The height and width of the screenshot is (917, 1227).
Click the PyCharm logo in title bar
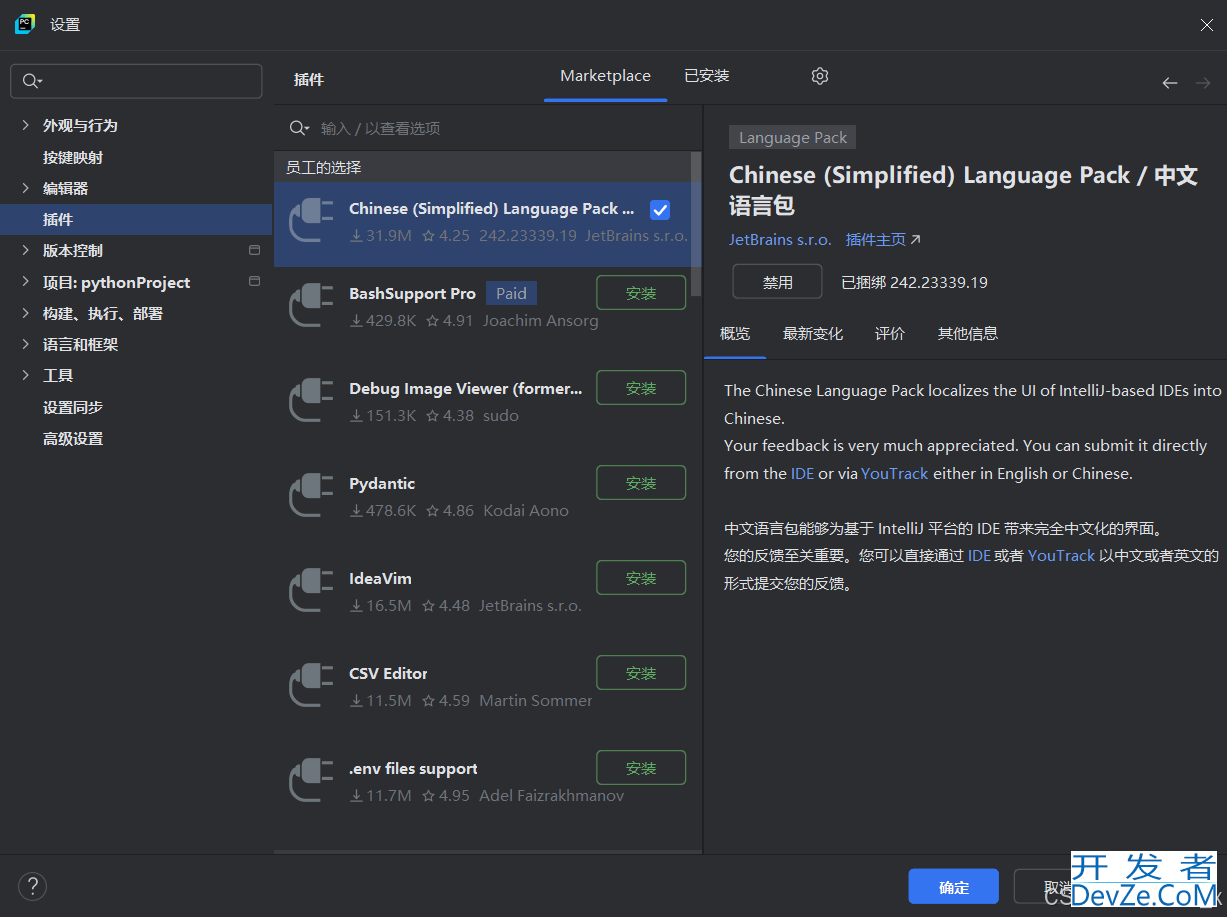point(25,24)
